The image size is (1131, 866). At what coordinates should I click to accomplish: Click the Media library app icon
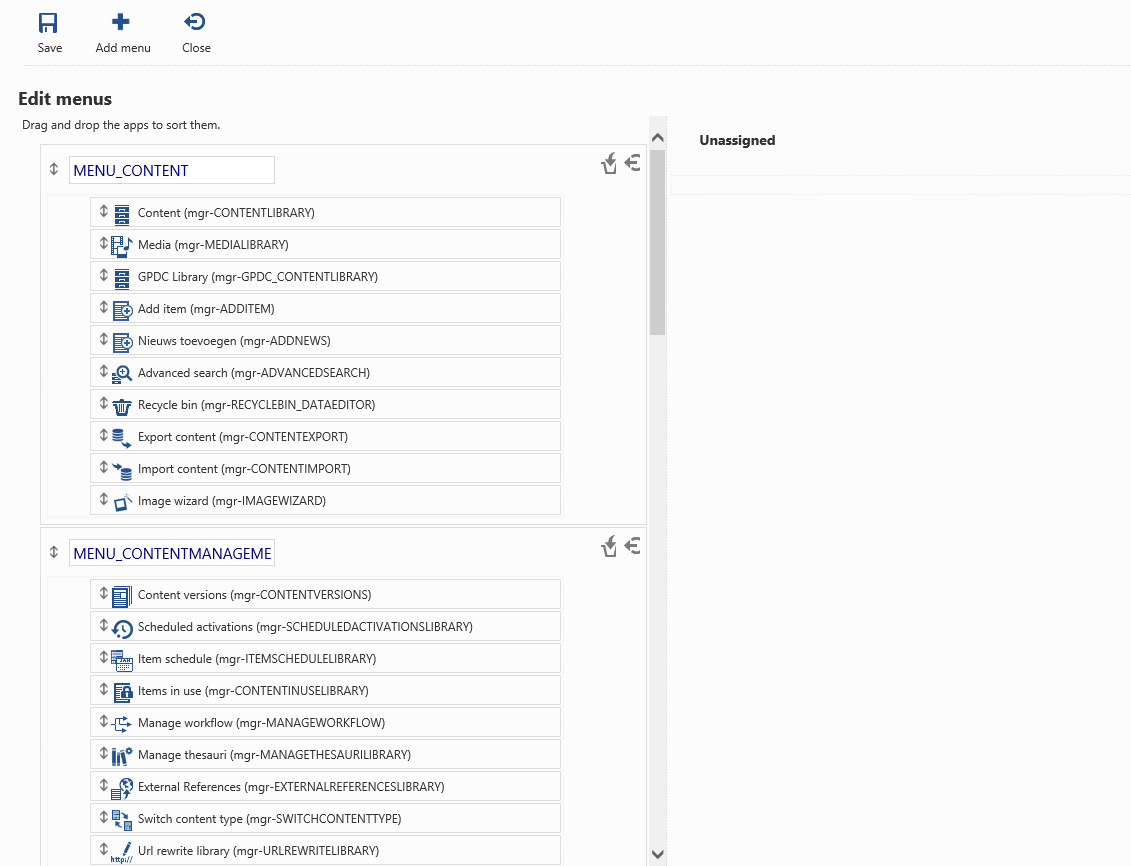(x=121, y=247)
